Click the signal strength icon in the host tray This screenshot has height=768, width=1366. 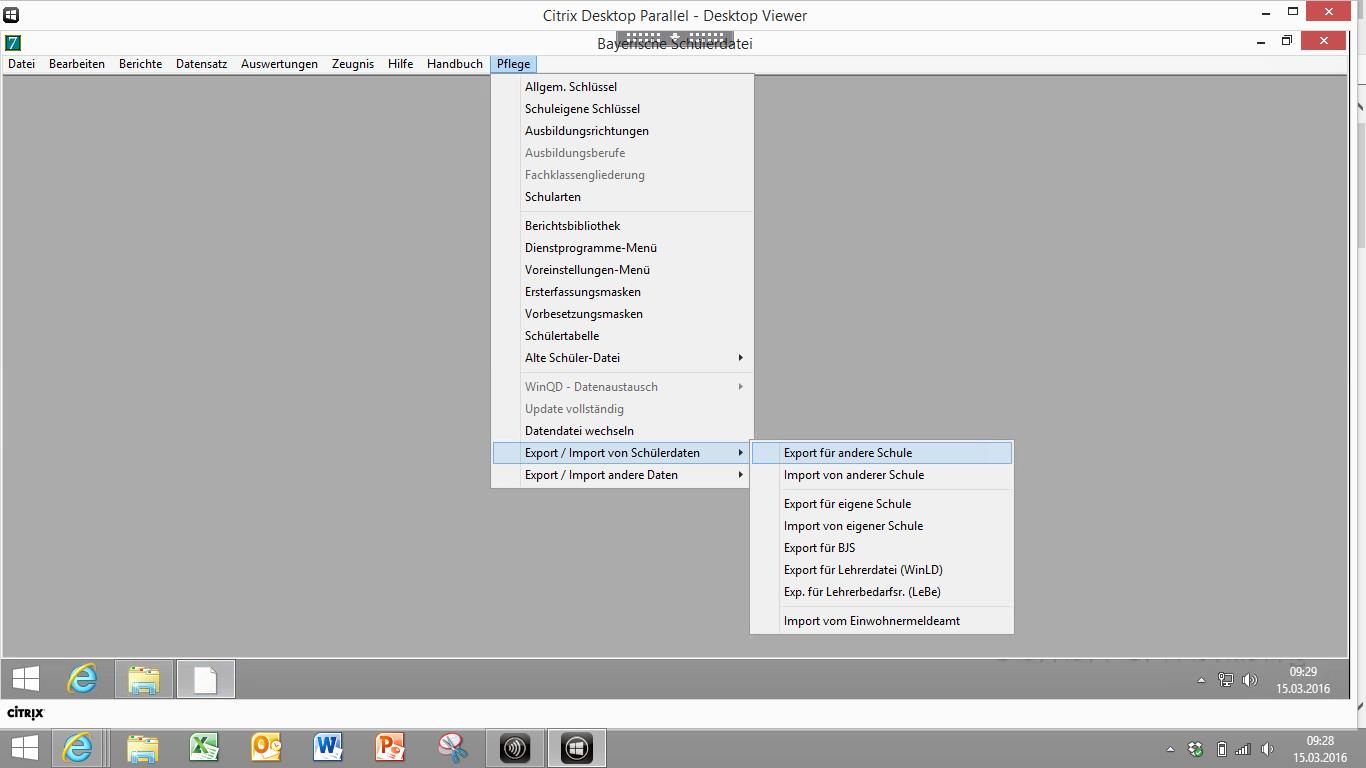1243,749
